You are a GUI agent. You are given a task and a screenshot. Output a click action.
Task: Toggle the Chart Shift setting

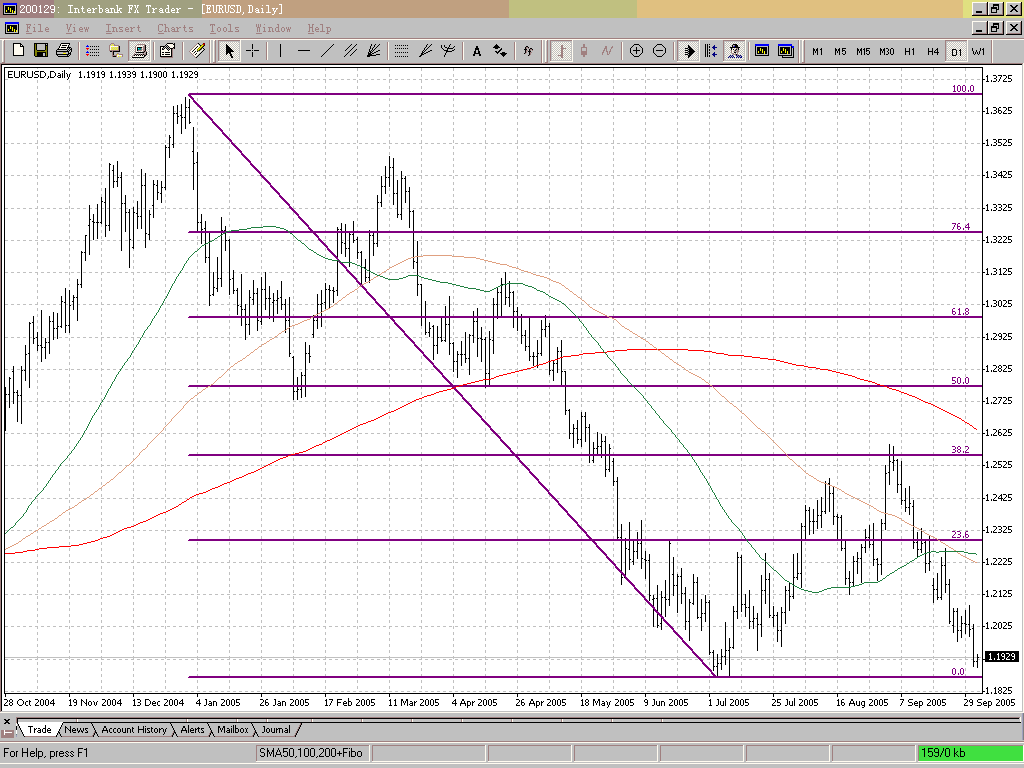click(x=712, y=51)
